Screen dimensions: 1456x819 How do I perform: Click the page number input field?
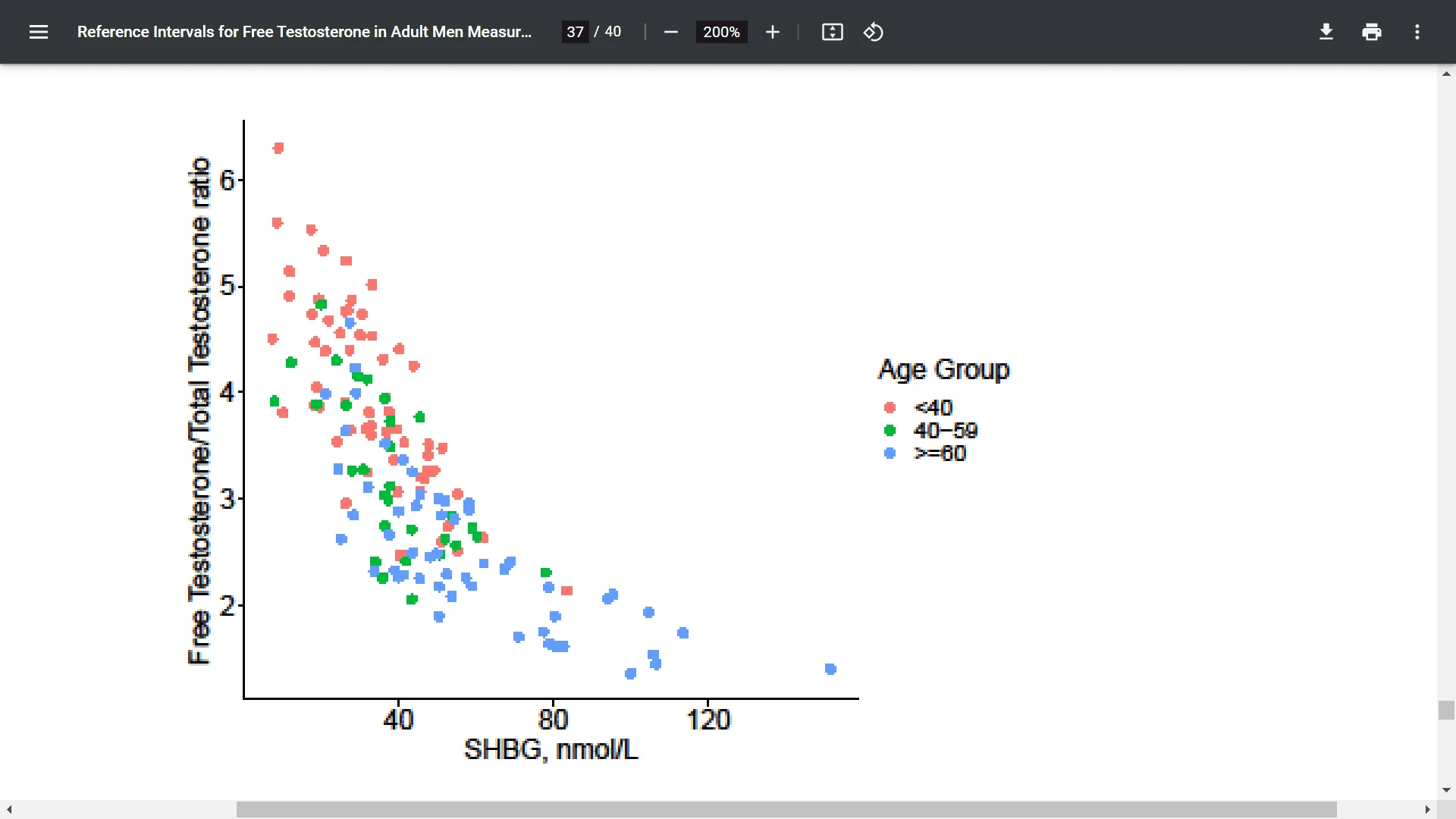(x=575, y=32)
